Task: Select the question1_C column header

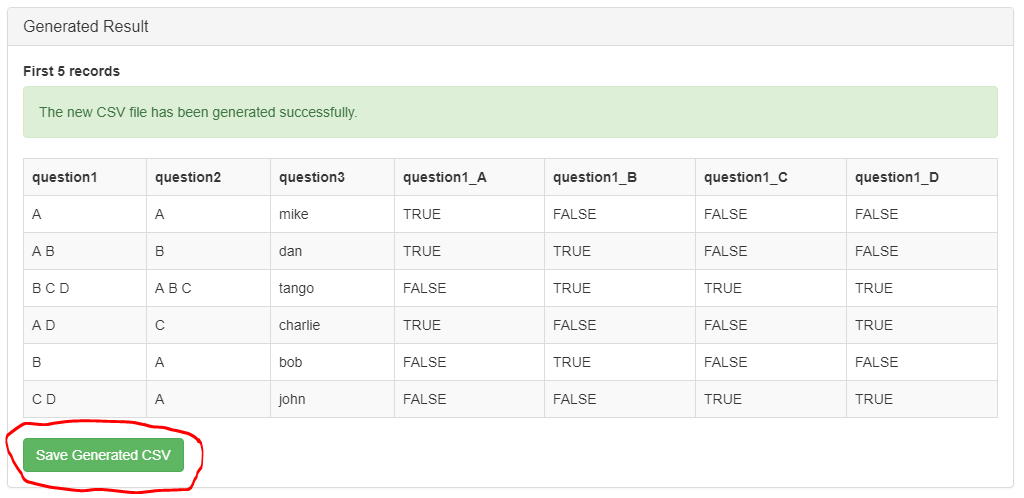Action: [x=746, y=177]
